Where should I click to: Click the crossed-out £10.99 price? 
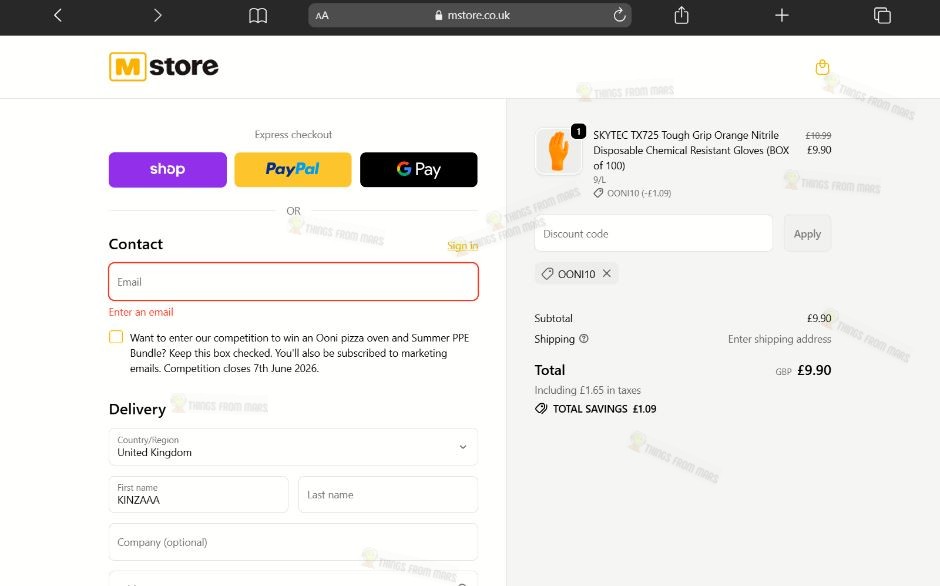click(x=818, y=136)
